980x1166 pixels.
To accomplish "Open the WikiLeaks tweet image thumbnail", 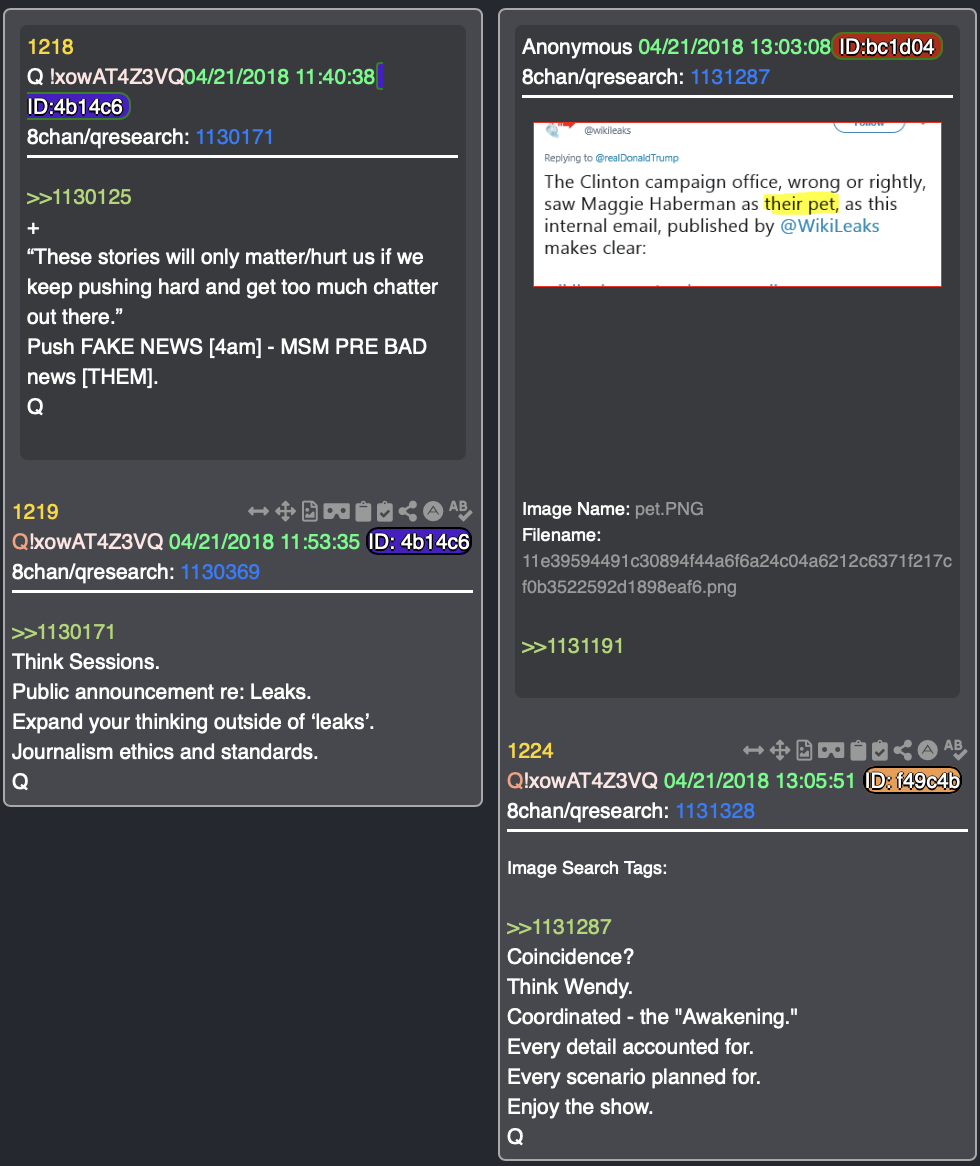I will [x=738, y=204].
